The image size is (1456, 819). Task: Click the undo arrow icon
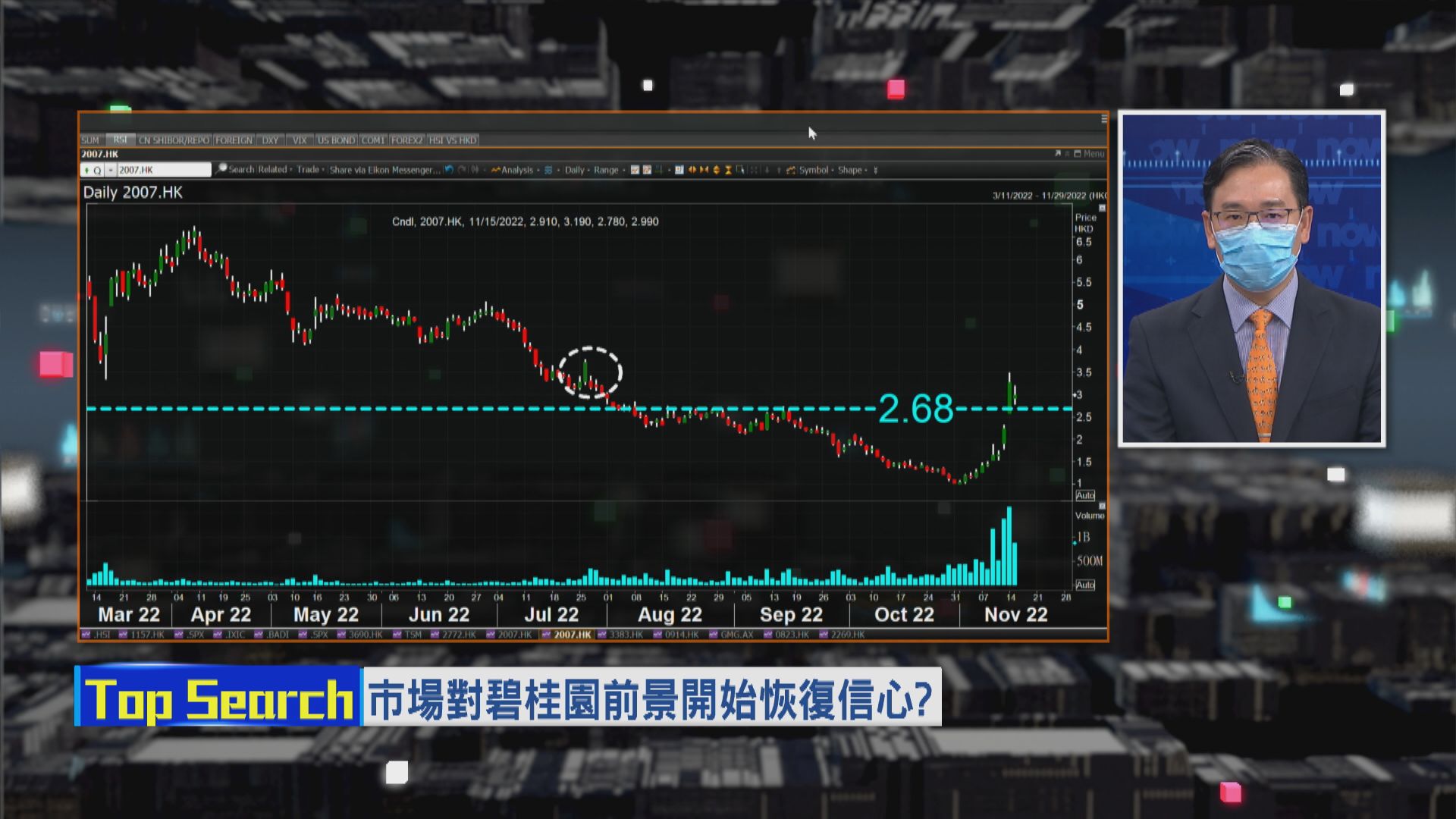[448, 170]
